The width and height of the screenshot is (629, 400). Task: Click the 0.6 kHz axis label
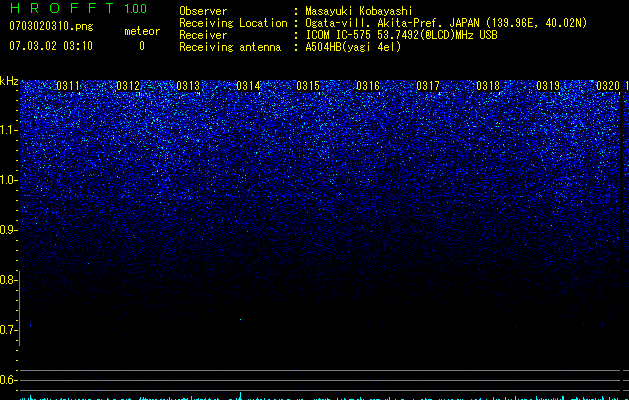click(x=8, y=380)
